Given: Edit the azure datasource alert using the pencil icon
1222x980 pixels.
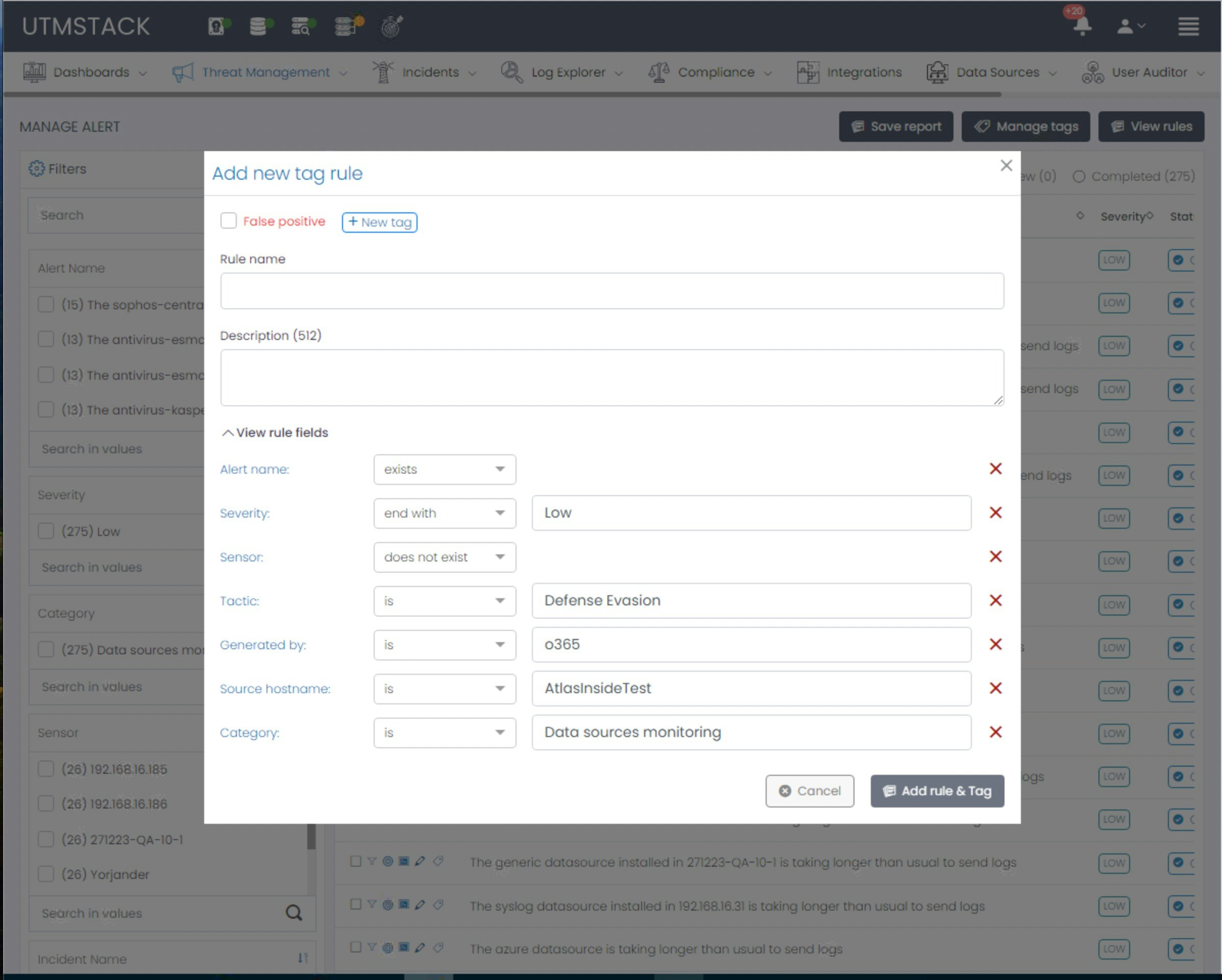Looking at the screenshot, I should [x=420, y=948].
